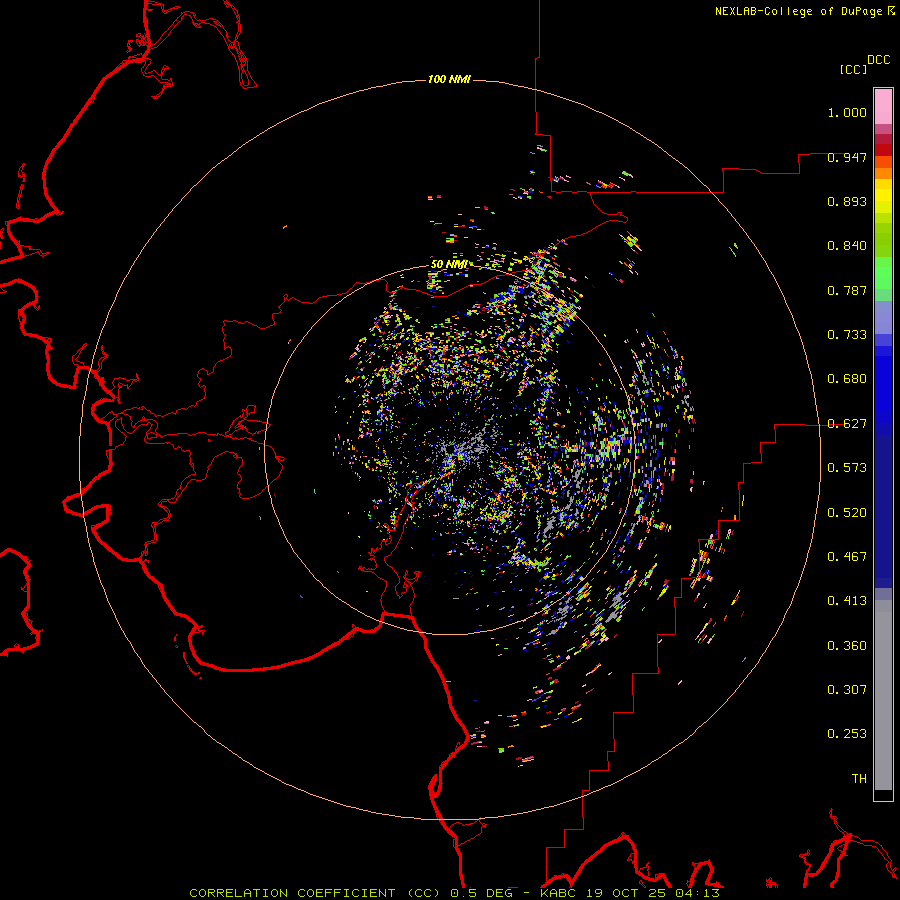This screenshot has width=900, height=900.
Task: Click the NEXLAB-College of DuPage label
Action: 805,11
